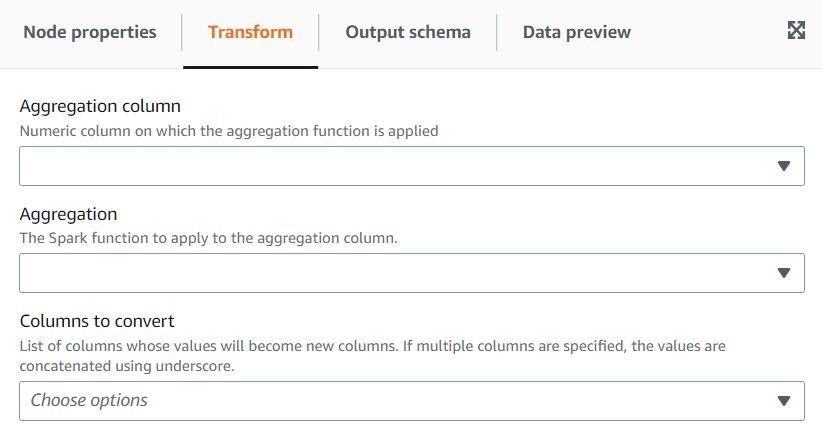The image size is (822, 432).
Task: Click the "Choose options" placeholder text
Action: click(x=89, y=401)
